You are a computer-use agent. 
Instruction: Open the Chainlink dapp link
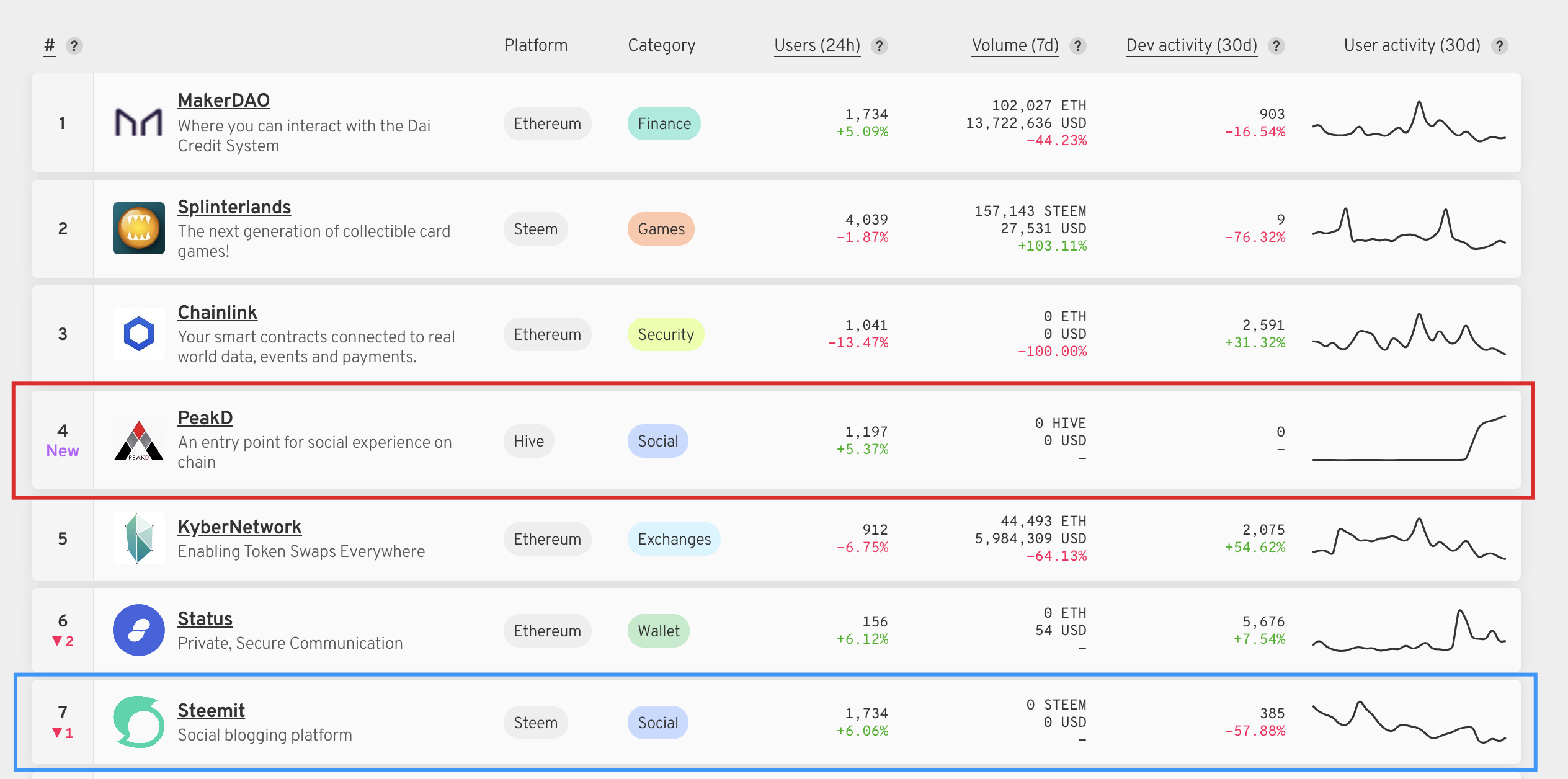[218, 312]
